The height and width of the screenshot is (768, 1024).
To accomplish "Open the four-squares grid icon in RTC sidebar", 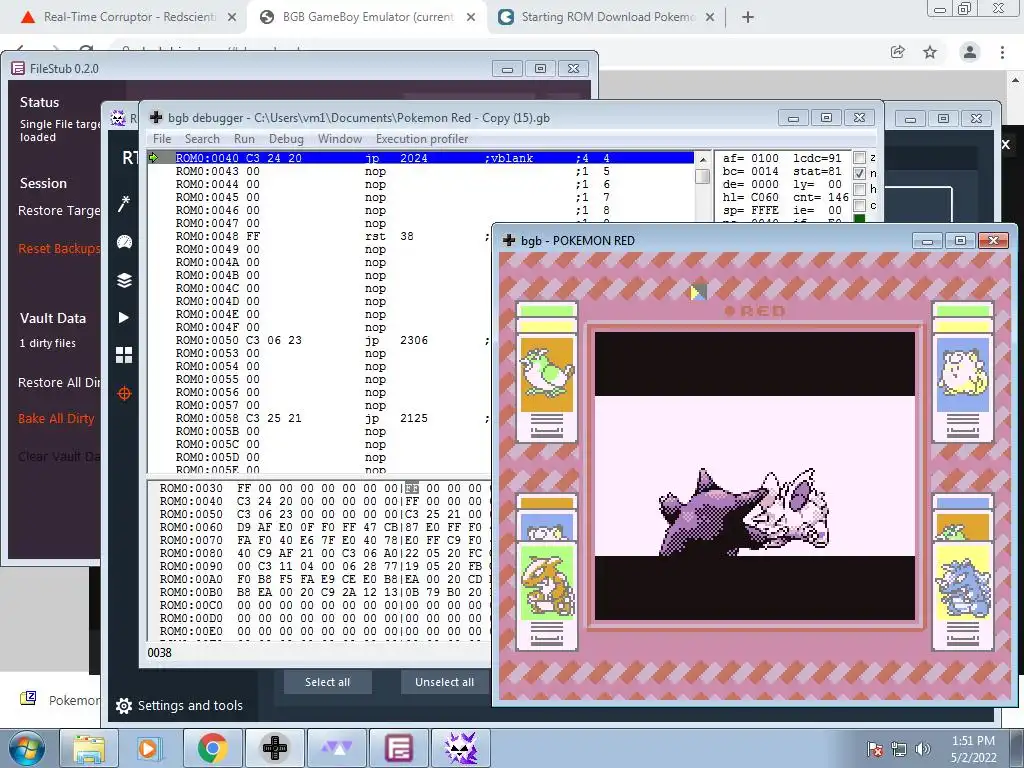I will click(124, 355).
